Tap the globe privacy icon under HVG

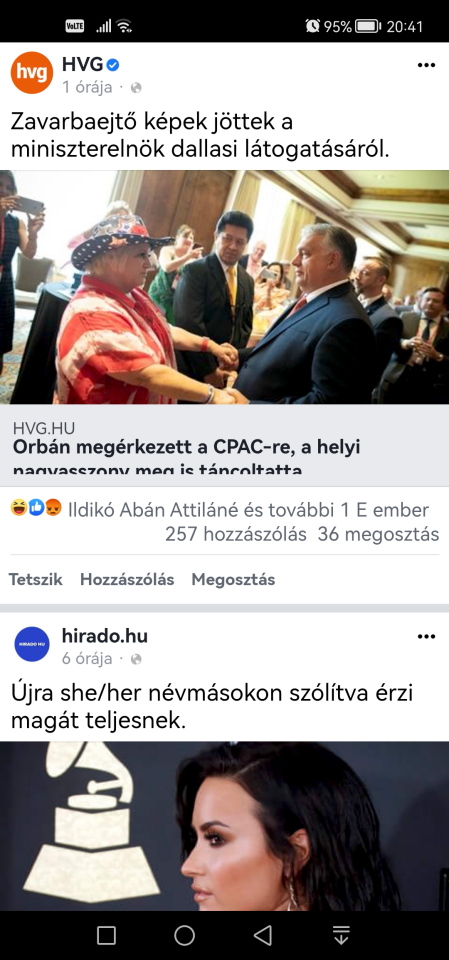point(136,88)
